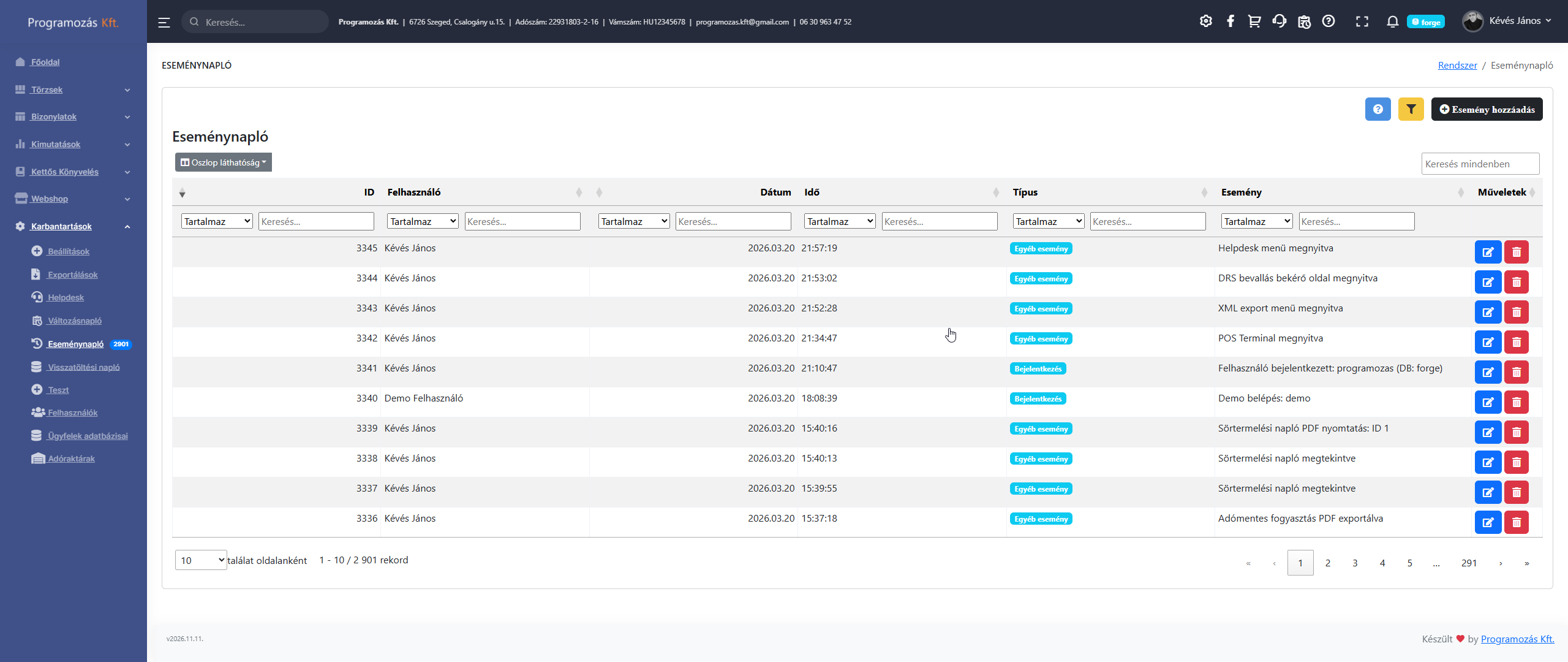1568x662 pixels.
Task: Click the Keresés mindenben search field
Action: coord(1479,164)
